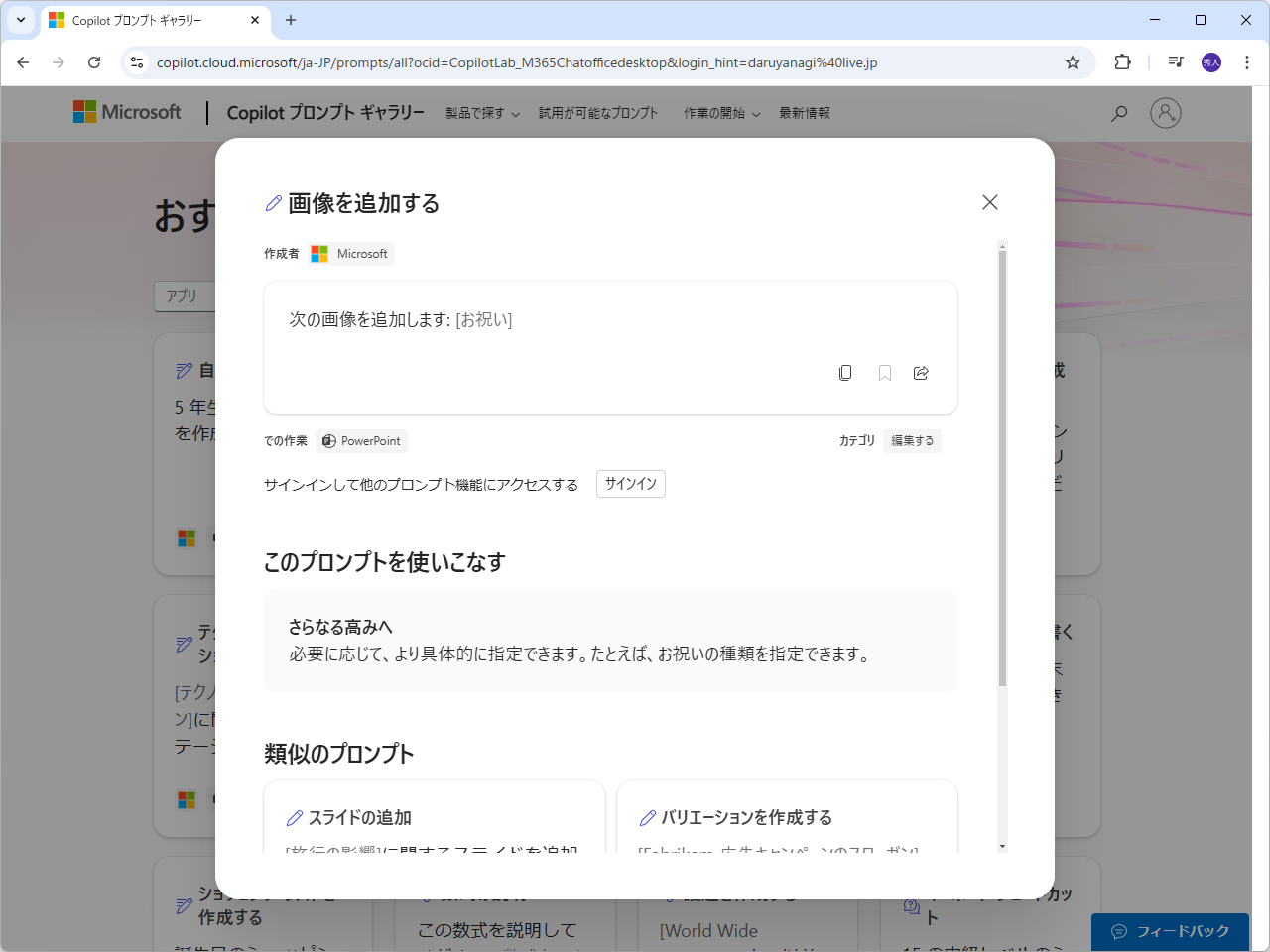Image resolution: width=1270 pixels, height=952 pixels.
Task: Click the pencil icon beside バリエーションを作成する
Action: click(x=648, y=816)
